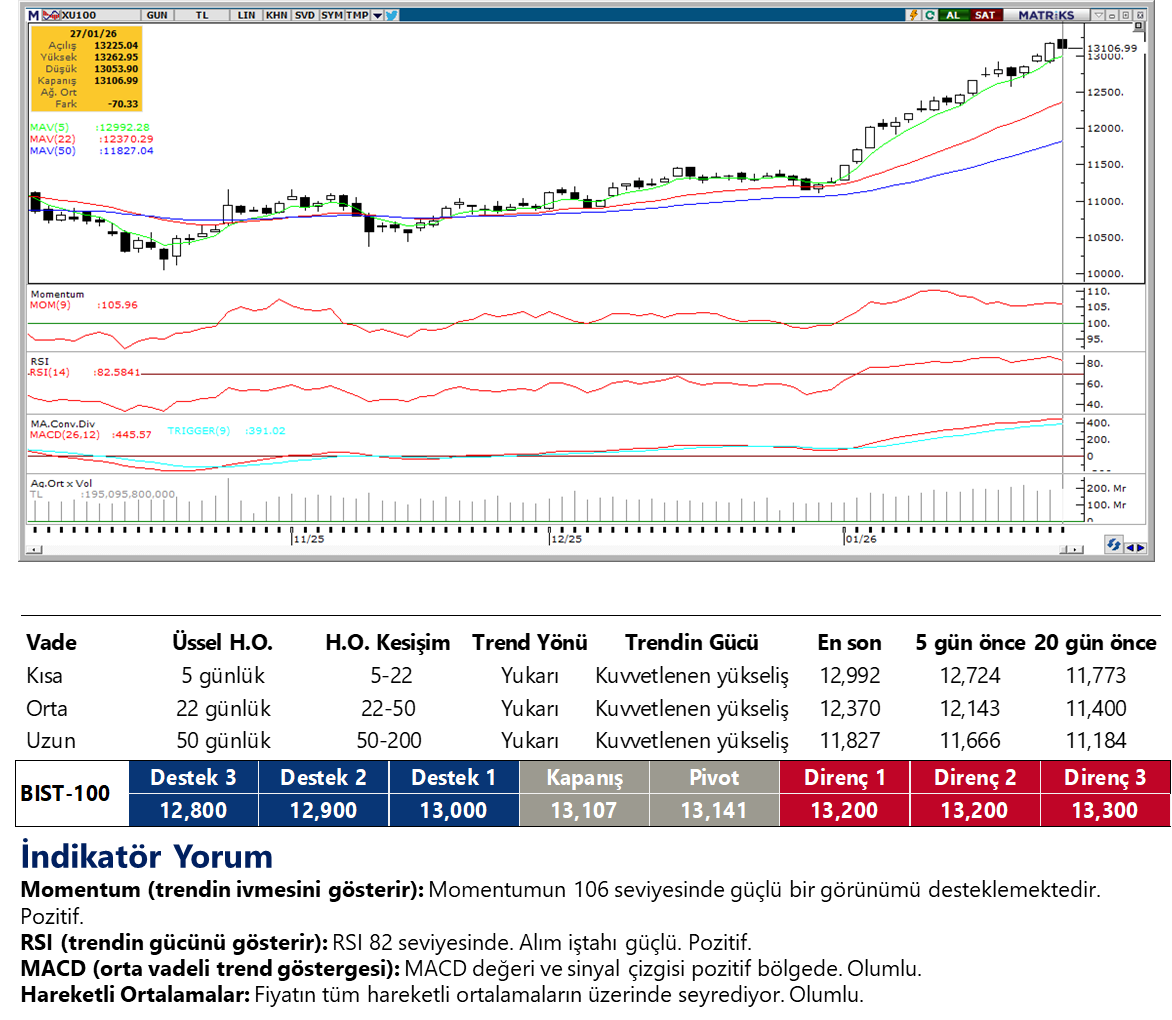The width and height of the screenshot is (1172, 1020).
Task: Select the TMP toolbar item
Action: click(357, 15)
